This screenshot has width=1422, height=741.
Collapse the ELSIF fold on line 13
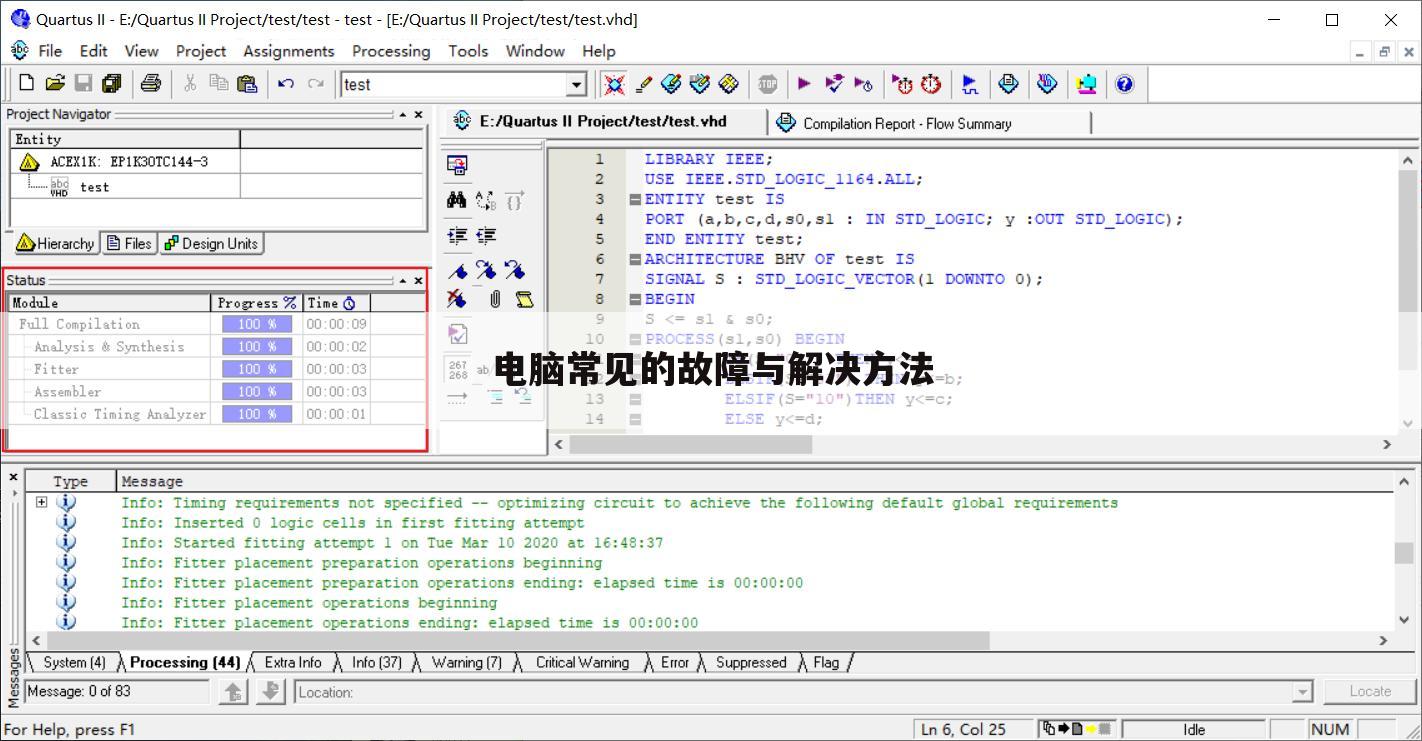(x=635, y=399)
